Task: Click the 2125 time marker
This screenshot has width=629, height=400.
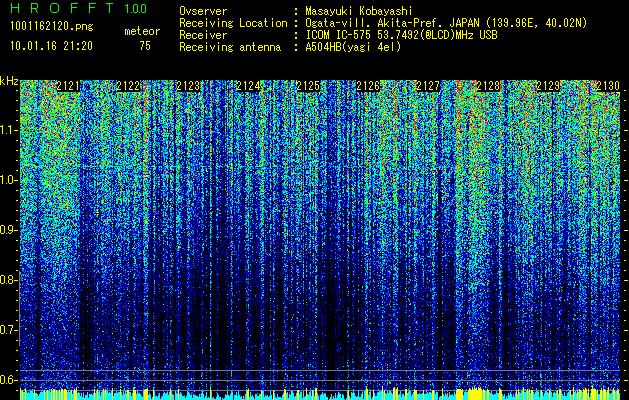Action: click(308, 86)
